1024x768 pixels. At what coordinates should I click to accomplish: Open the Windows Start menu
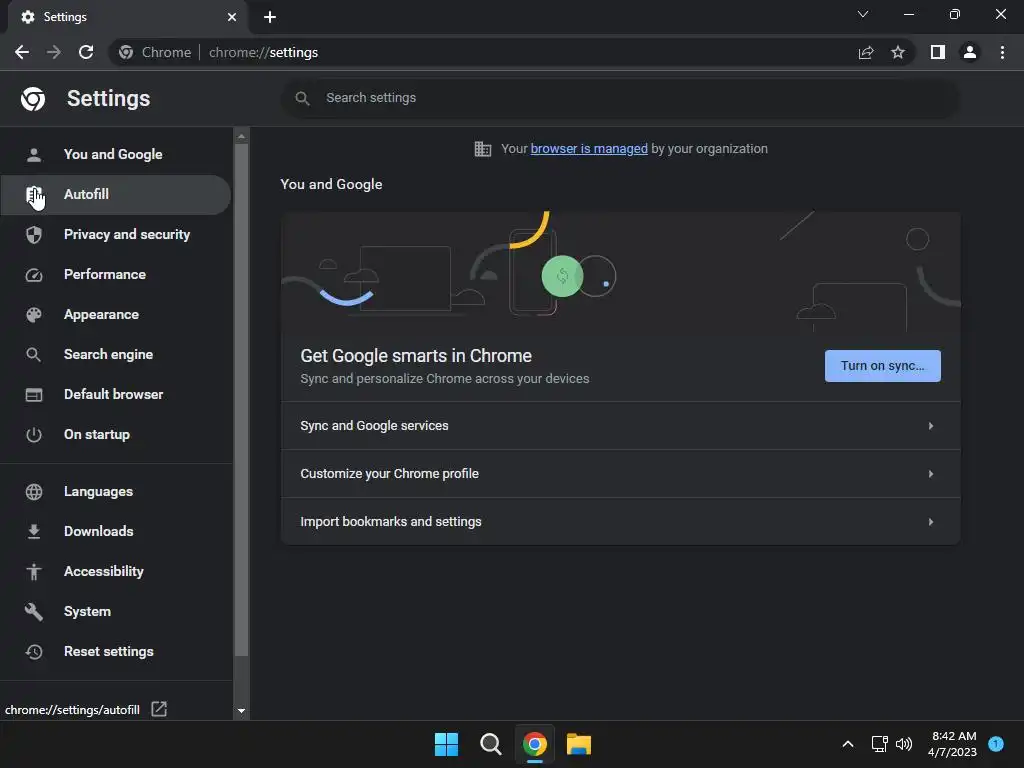(x=447, y=744)
